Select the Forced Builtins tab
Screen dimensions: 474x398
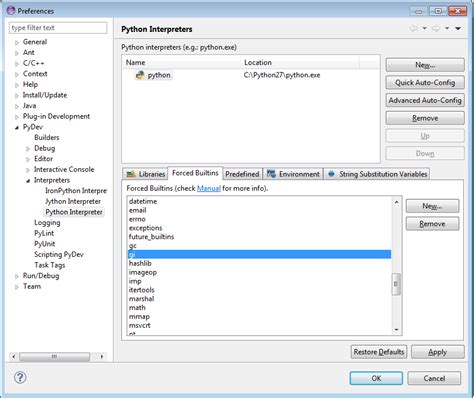click(195, 173)
